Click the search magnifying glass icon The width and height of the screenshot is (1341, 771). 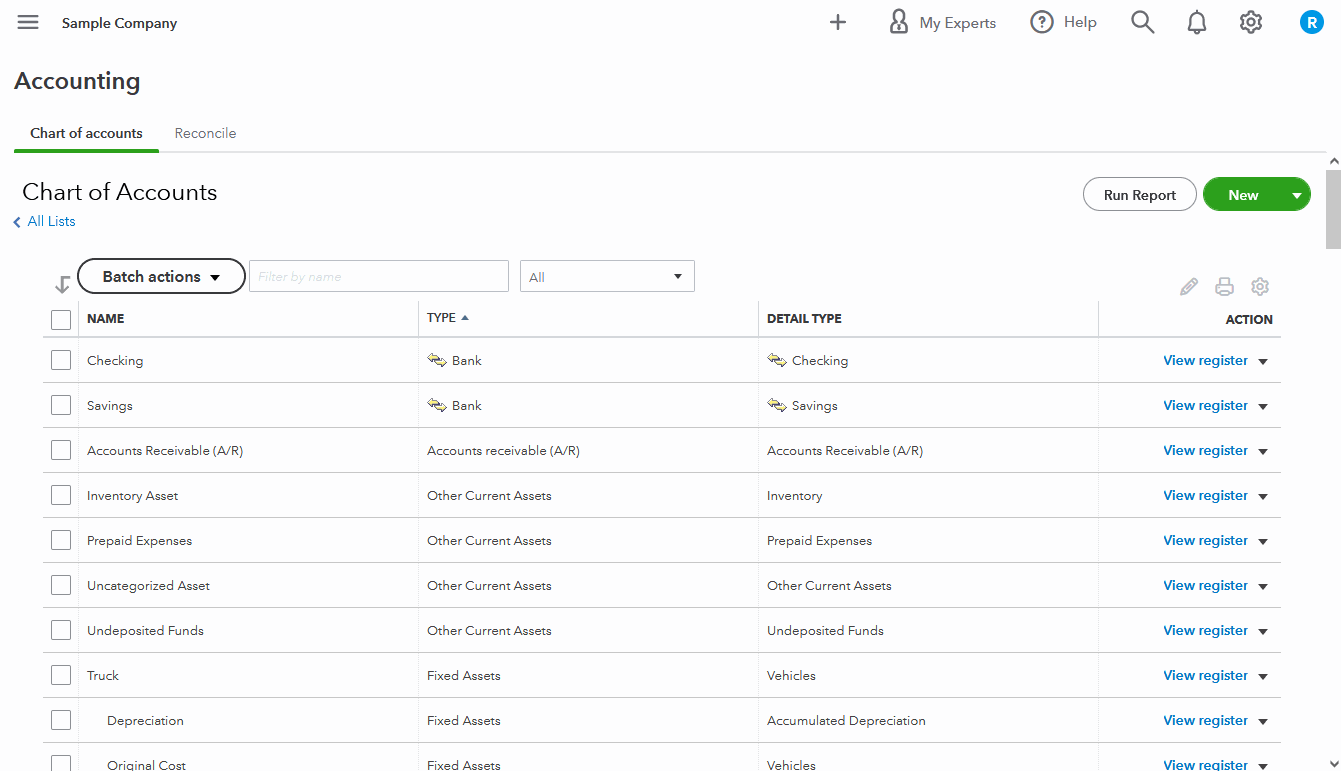click(1142, 21)
